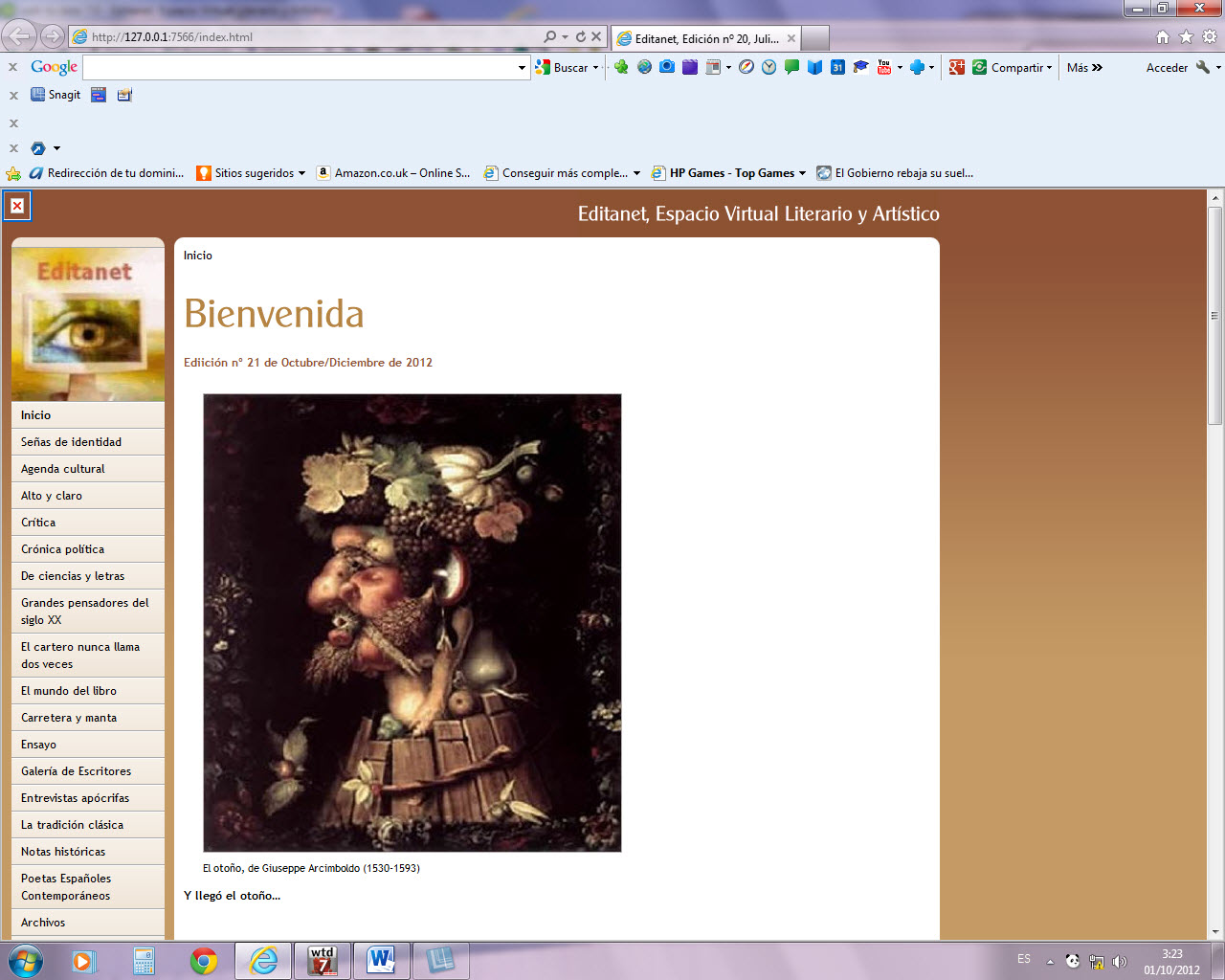Close the Google toolbar with its X
Viewport: 1225px width, 980px height.
pos(13,68)
